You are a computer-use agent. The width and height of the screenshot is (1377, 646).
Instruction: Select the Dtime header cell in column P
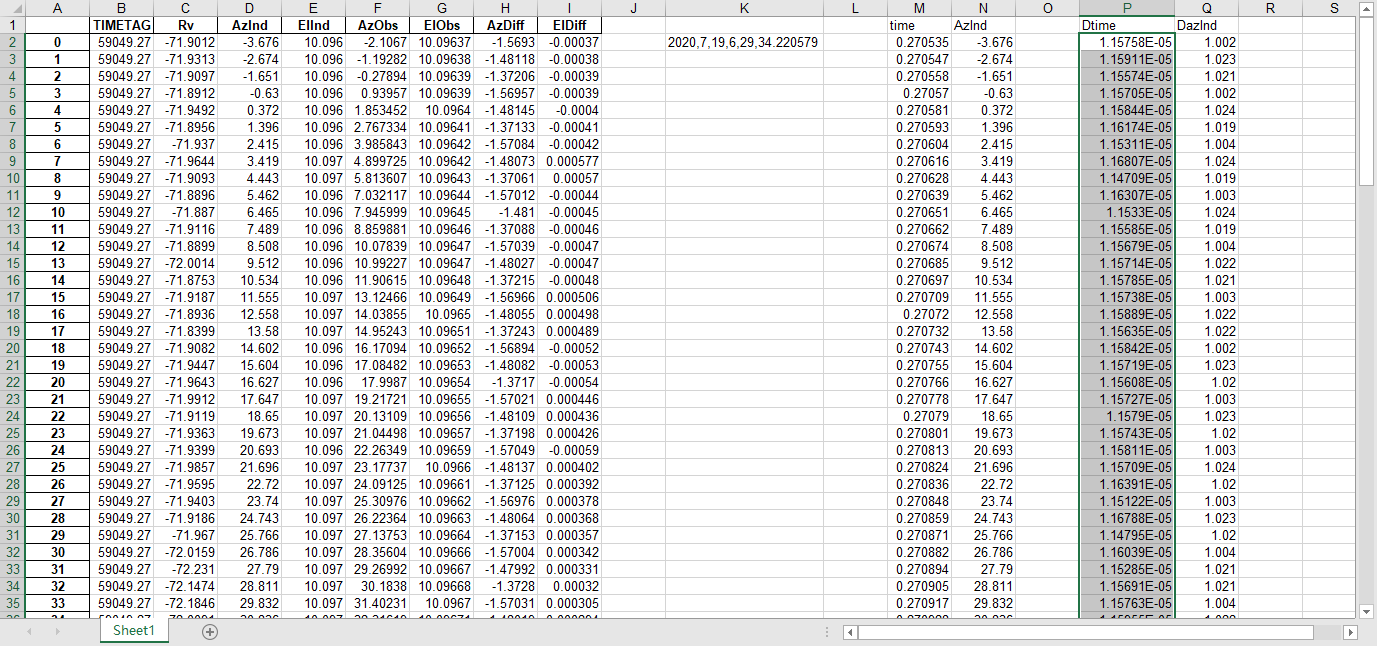[1128, 25]
